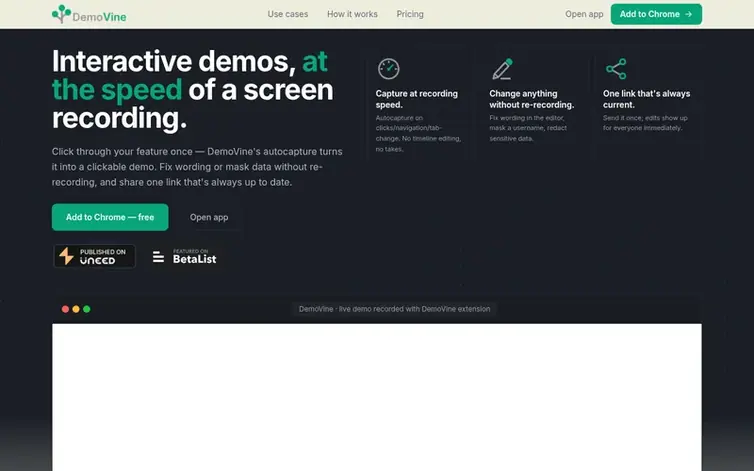The height and width of the screenshot is (471, 754).
Task: Click the 'Send it once' description text
Action: coord(645,123)
